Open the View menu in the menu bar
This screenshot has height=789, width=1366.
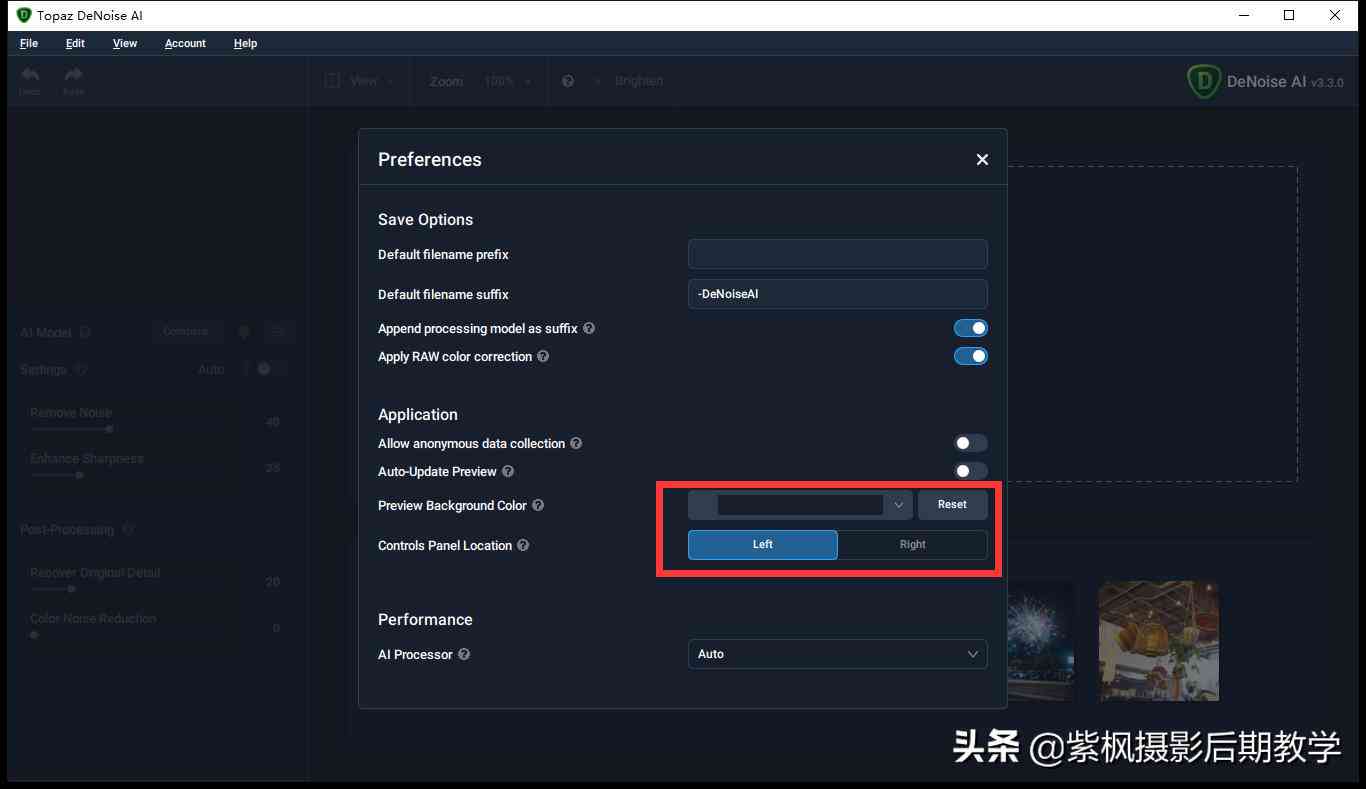point(125,43)
